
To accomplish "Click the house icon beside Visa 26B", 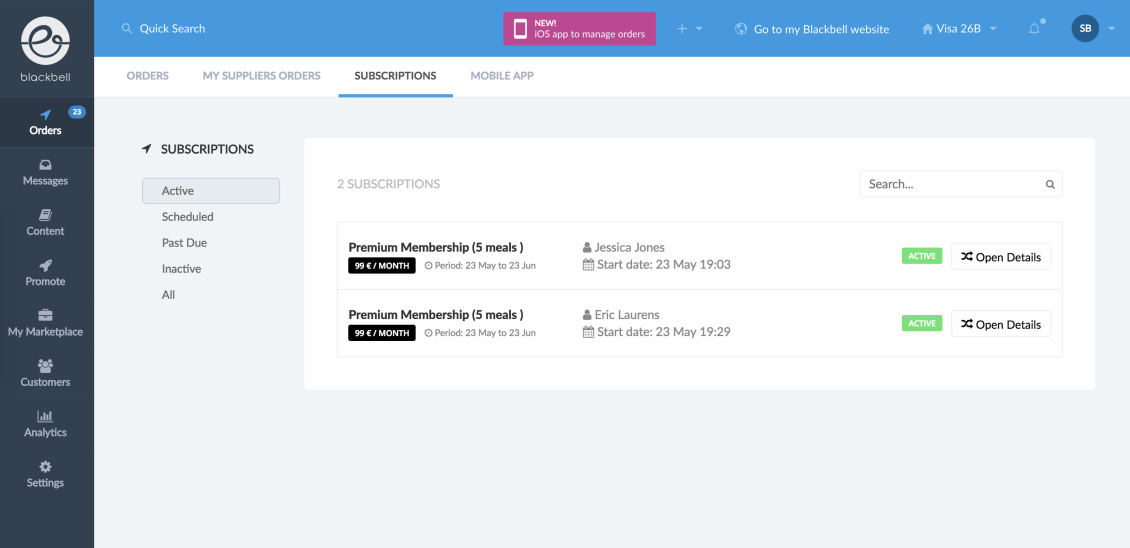I will pos(927,29).
